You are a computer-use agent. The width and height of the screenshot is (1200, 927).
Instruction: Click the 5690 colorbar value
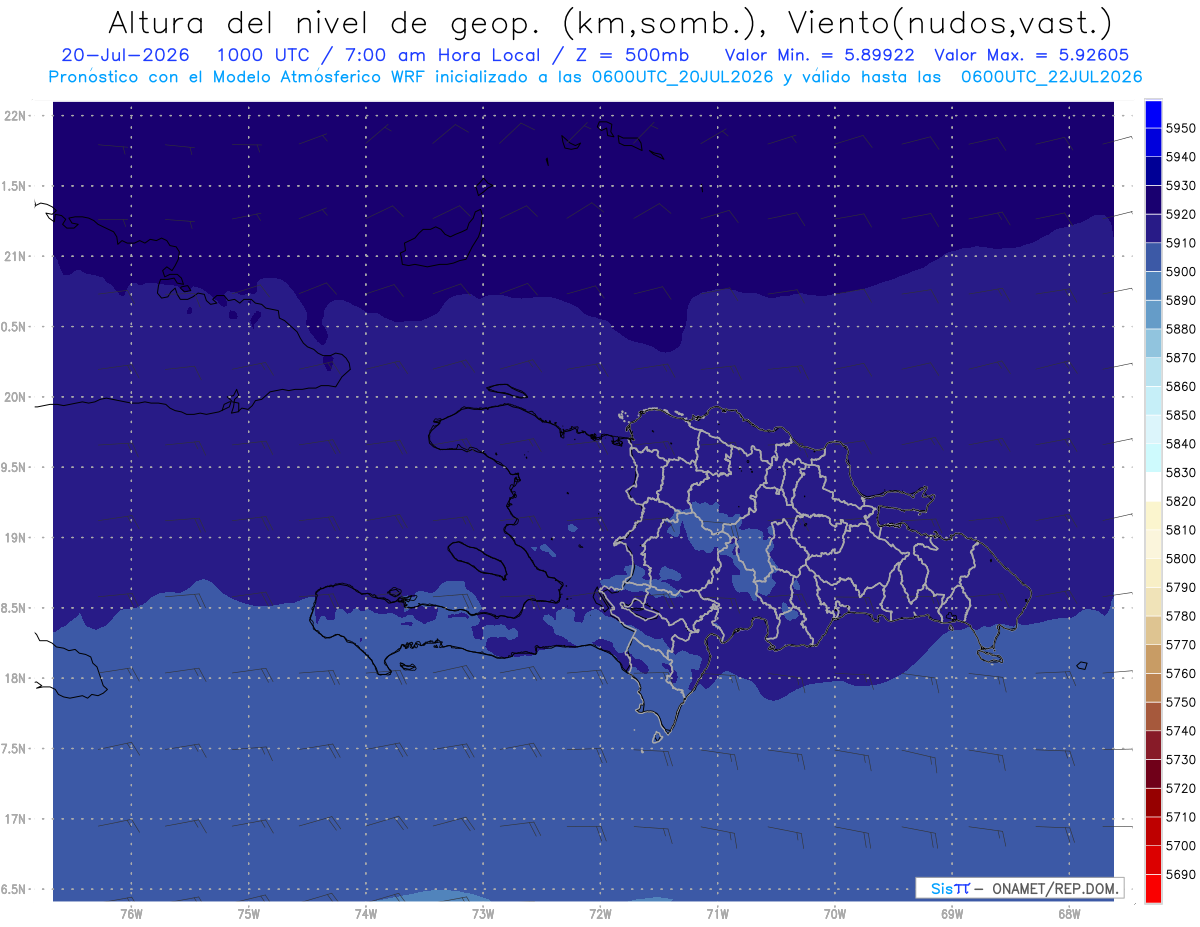(1180, 875)
